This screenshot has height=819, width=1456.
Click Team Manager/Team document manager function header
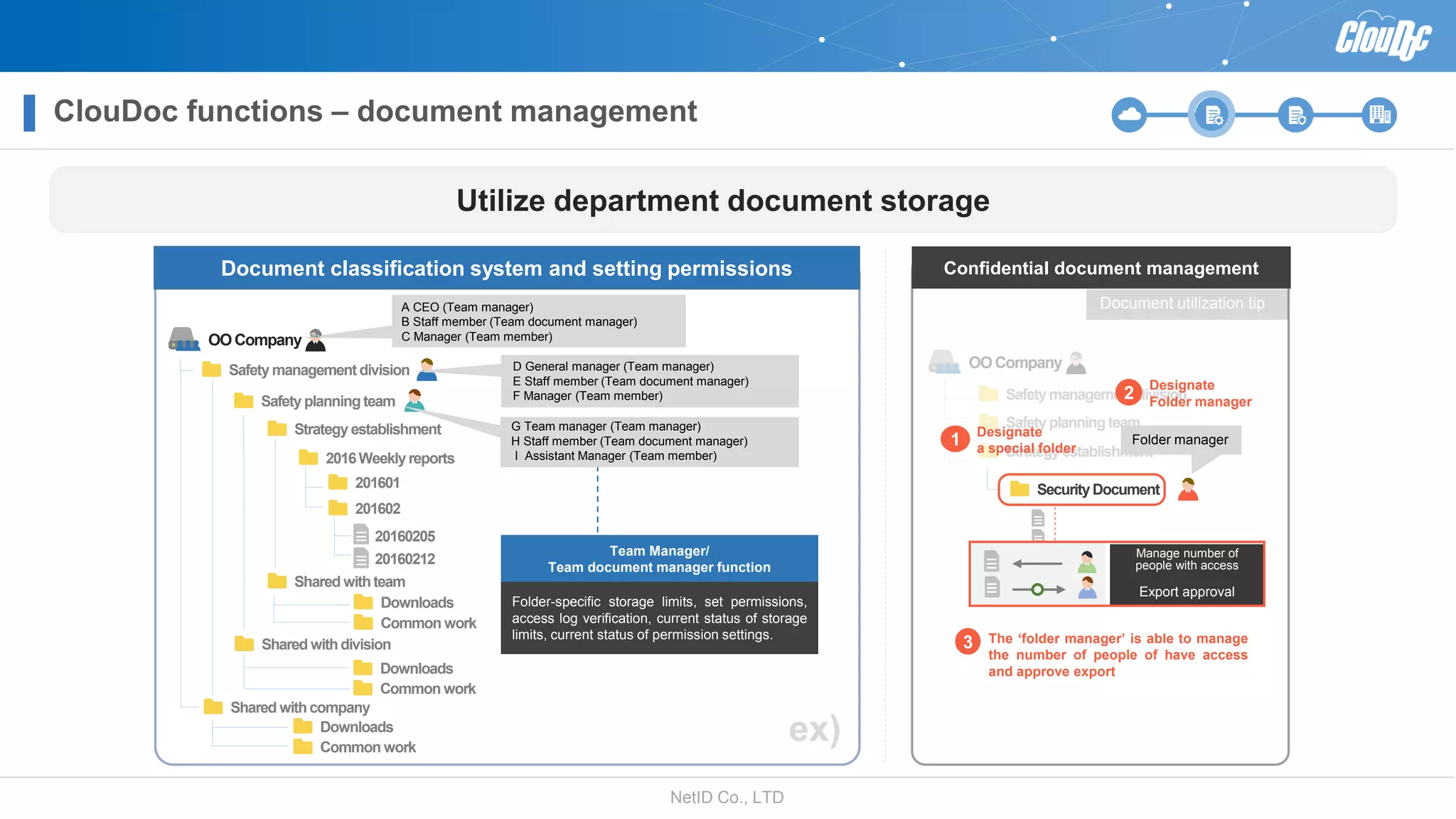click(x=659, y=559)
